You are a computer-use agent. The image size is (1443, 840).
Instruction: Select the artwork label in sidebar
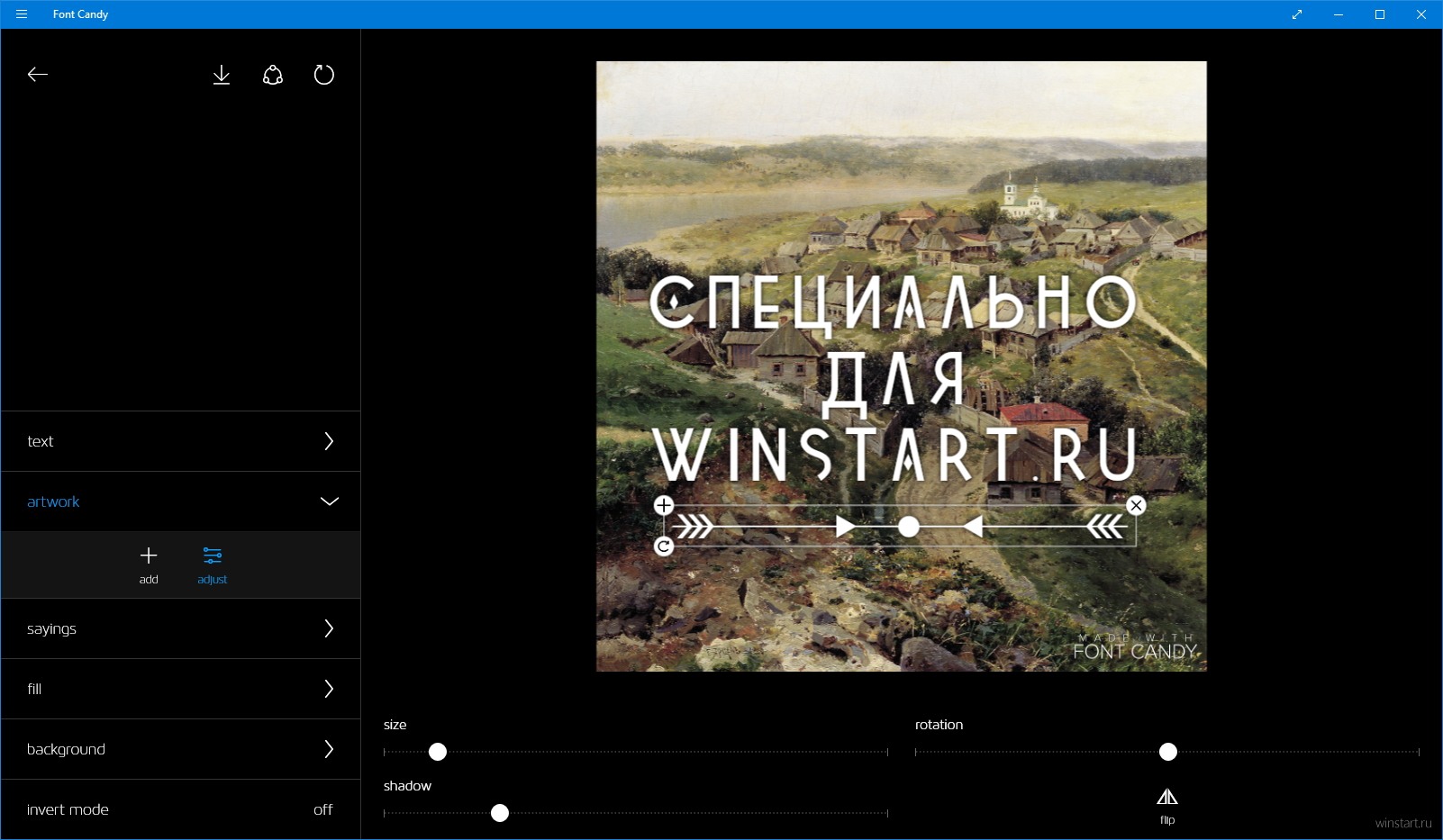53,501
